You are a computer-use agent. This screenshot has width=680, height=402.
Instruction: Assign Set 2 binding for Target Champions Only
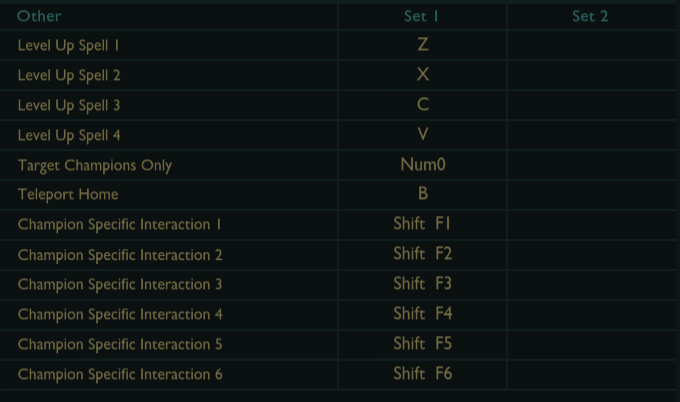[x=591, y=164]
